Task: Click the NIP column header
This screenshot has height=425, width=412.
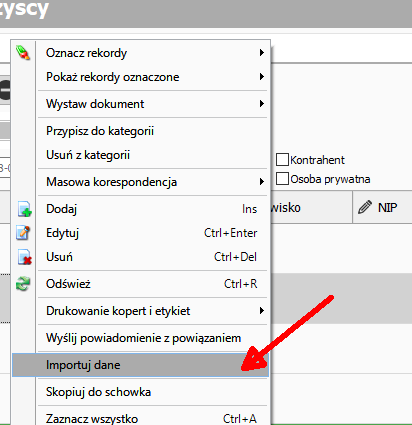Action: tap(382, 207)
